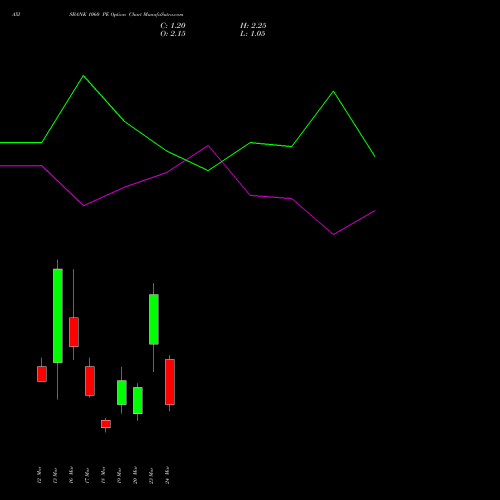Click the highest peak of the green line
Viewport: 500px width, 500px height.
(x=83, y=76)
